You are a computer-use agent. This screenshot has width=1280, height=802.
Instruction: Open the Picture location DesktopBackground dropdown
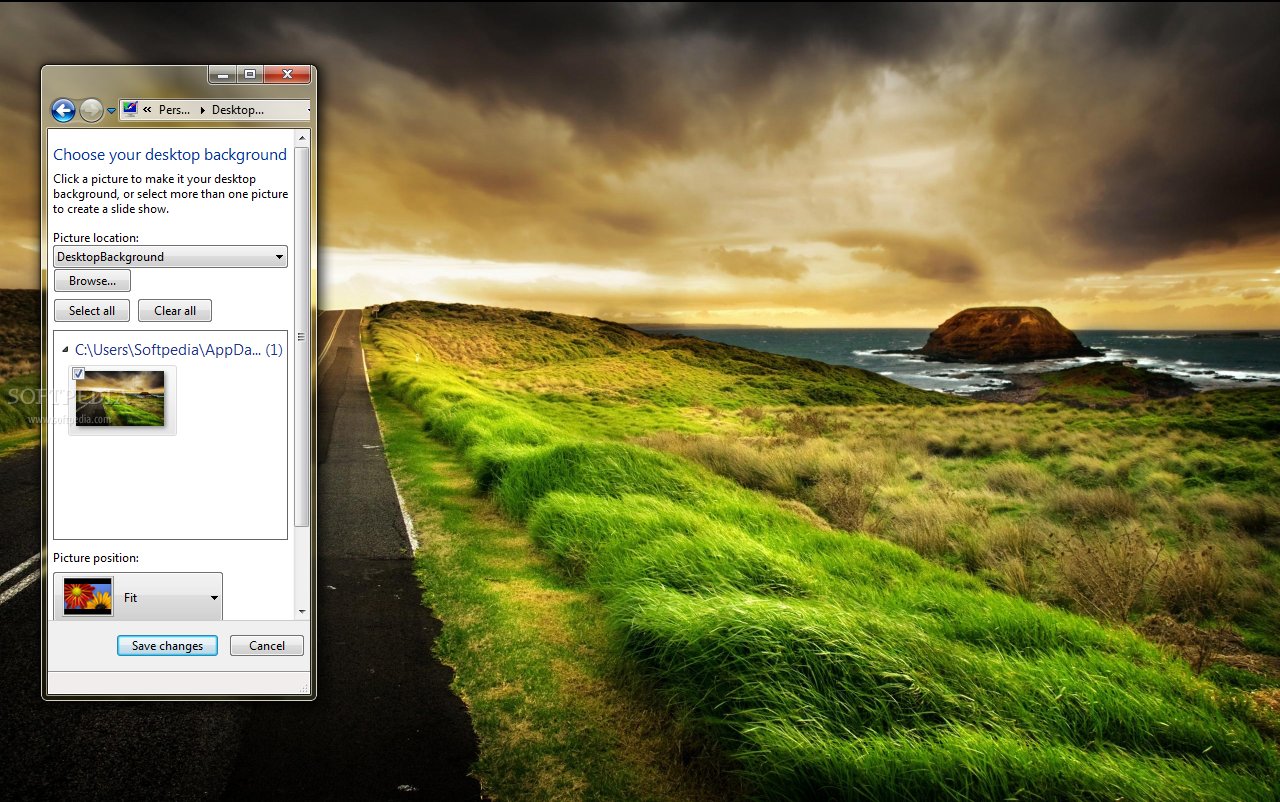[x=170, y=257]
